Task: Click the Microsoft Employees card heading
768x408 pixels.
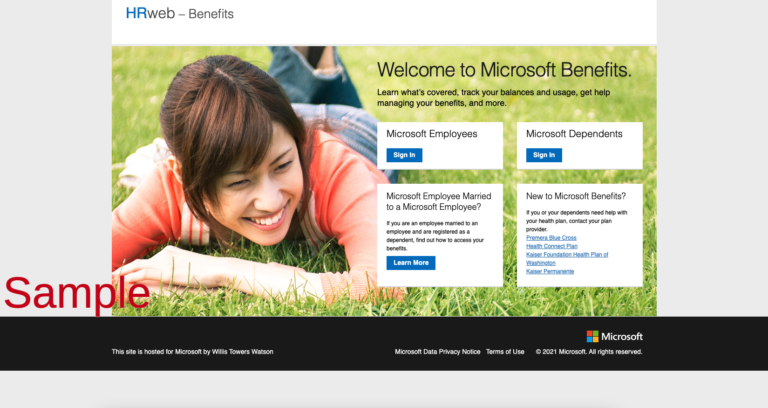Action: 432,134
